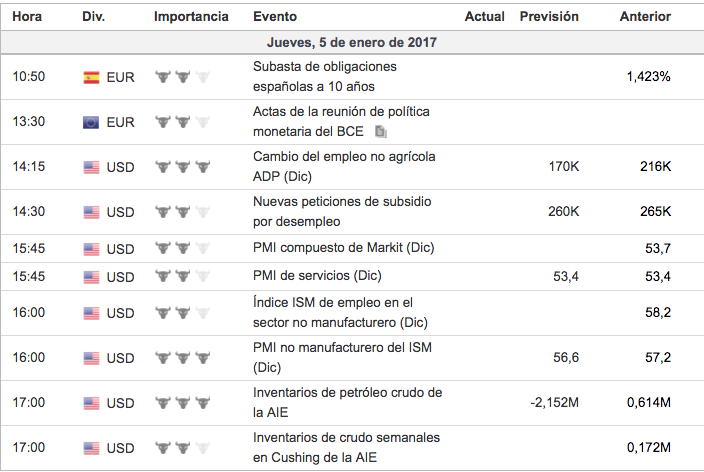Click the Importancia column header
This screenshot has height=472, width=704.
pos(191,17)
